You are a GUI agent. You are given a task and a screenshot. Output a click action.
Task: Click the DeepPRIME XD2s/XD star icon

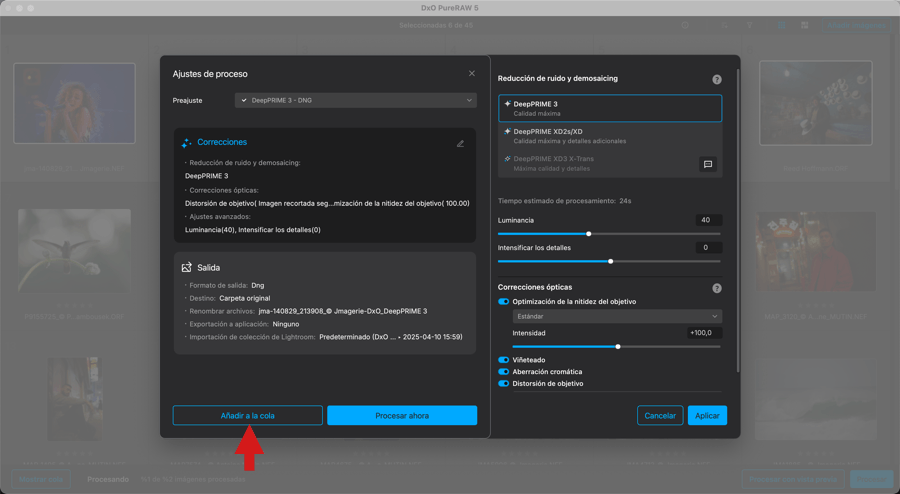(x=507, y=131)
